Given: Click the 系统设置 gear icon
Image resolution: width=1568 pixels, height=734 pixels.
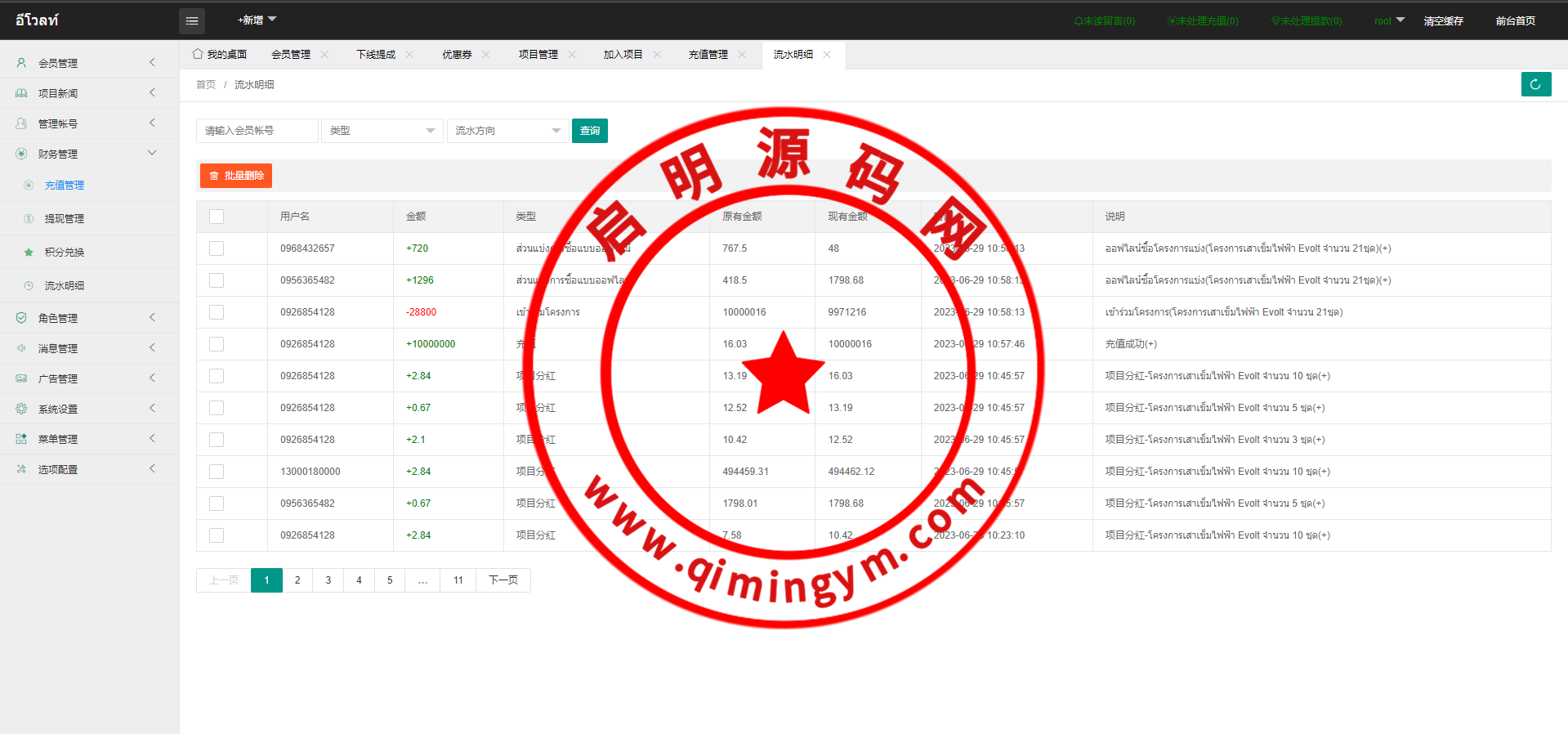Looking at the screenshot, I should (x=21, y=409).
